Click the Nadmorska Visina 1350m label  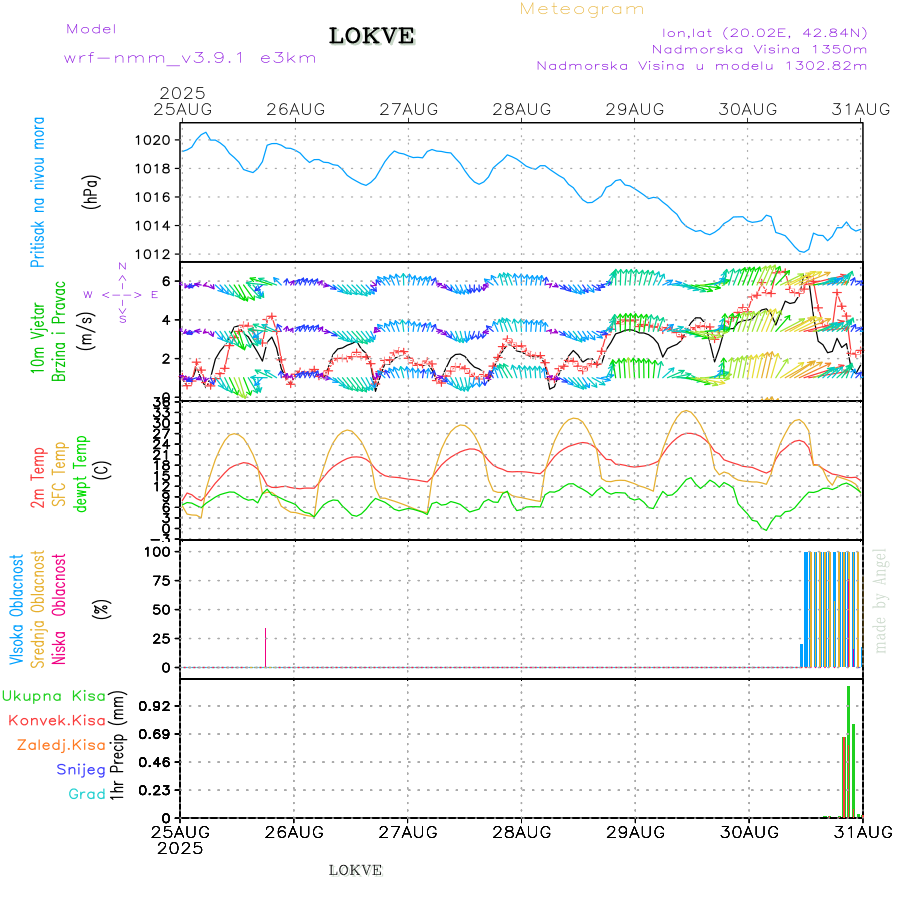[759, 48]
